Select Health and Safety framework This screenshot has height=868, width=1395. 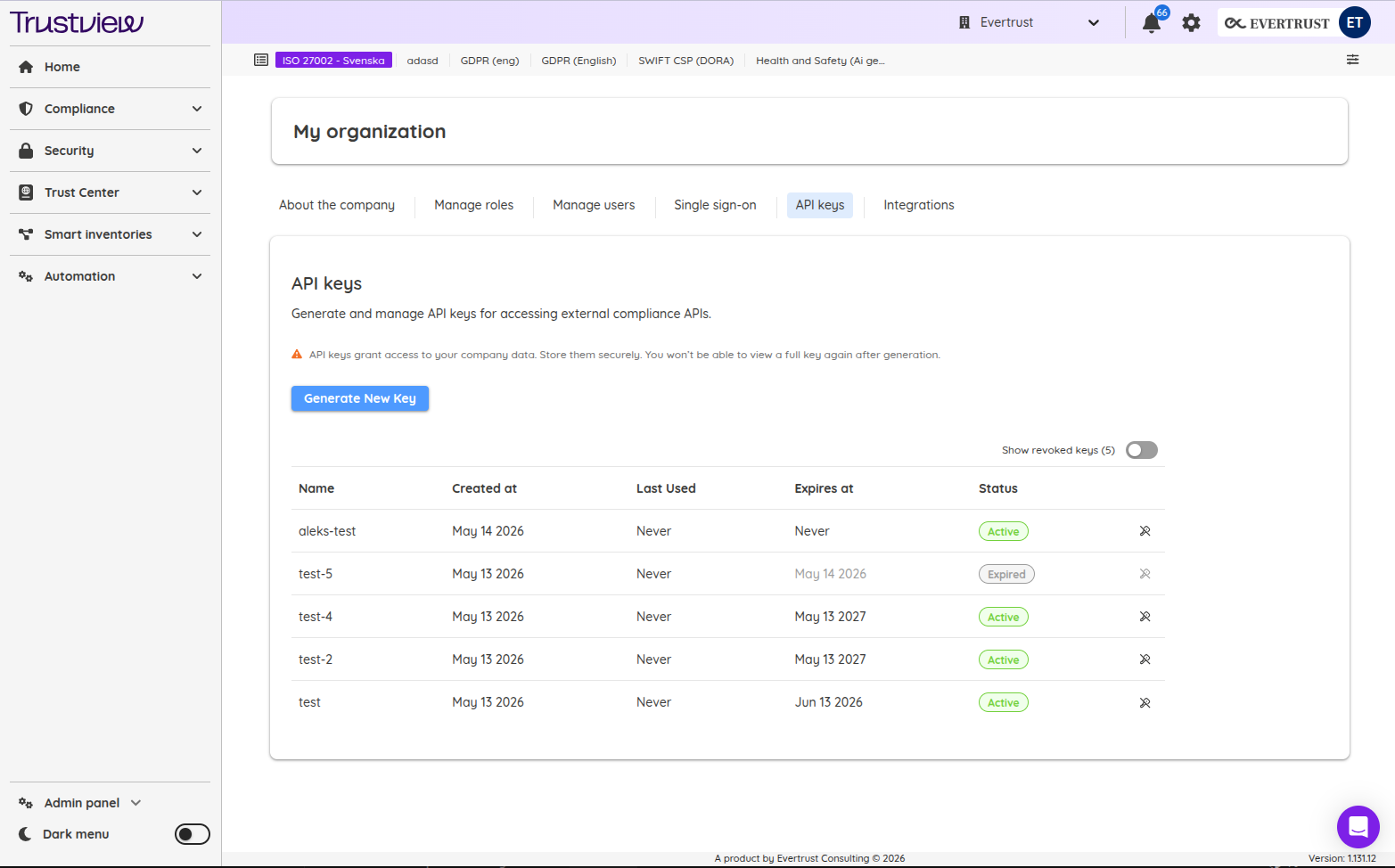[x=820, y=61]
